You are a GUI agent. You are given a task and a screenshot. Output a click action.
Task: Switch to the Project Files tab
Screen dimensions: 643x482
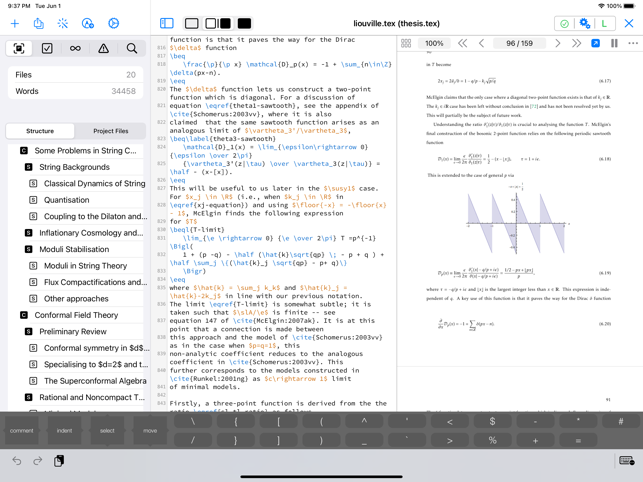[x=110, y=131]
